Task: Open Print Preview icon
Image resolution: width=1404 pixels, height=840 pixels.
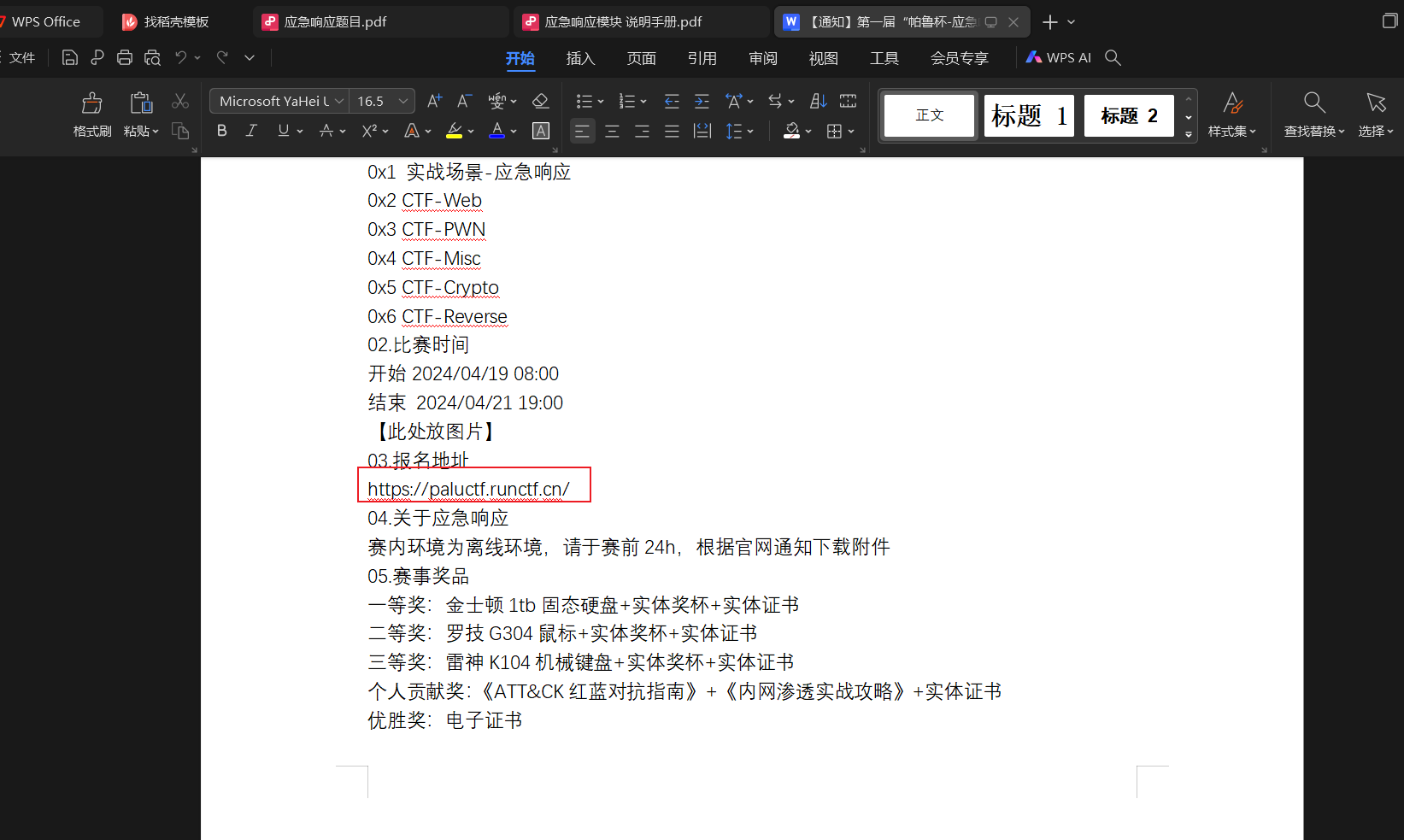Action: [152, 57]
